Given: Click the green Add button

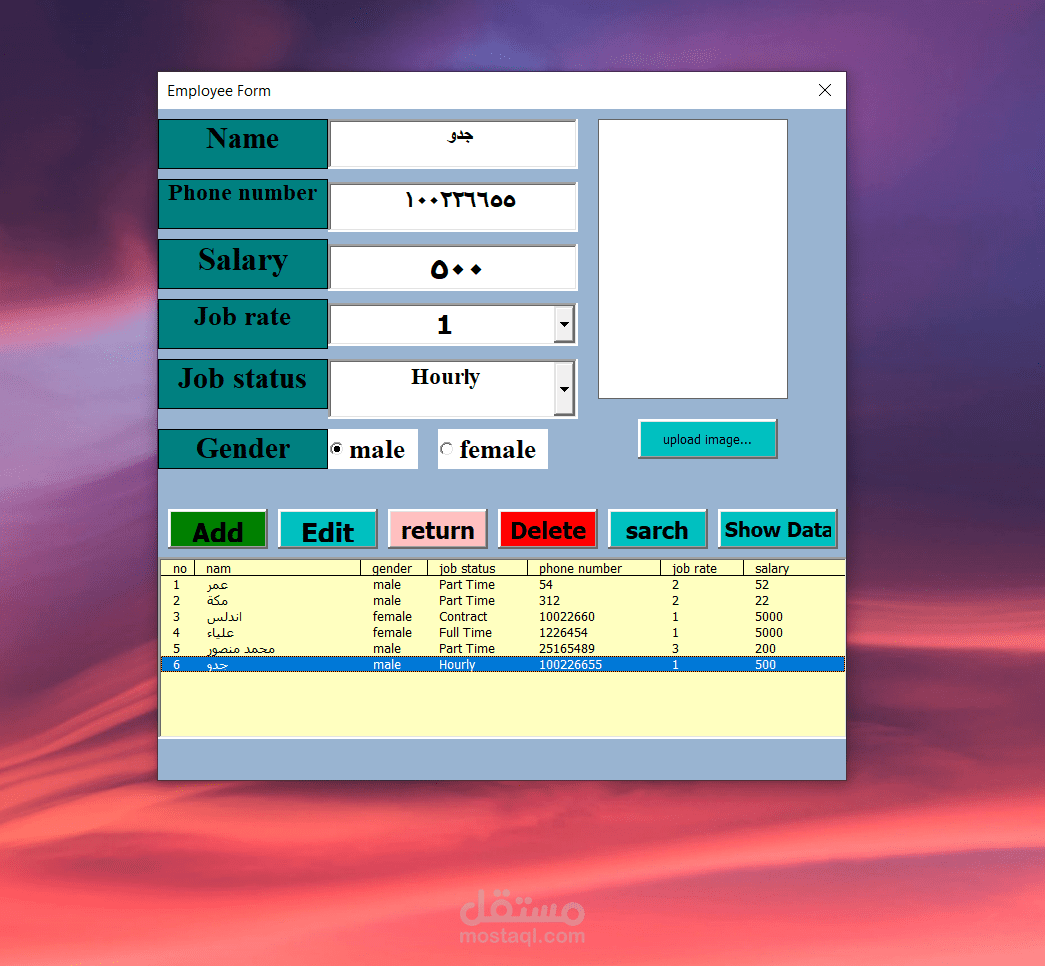Looking at the screenshot, I should [x=218, y=529].
